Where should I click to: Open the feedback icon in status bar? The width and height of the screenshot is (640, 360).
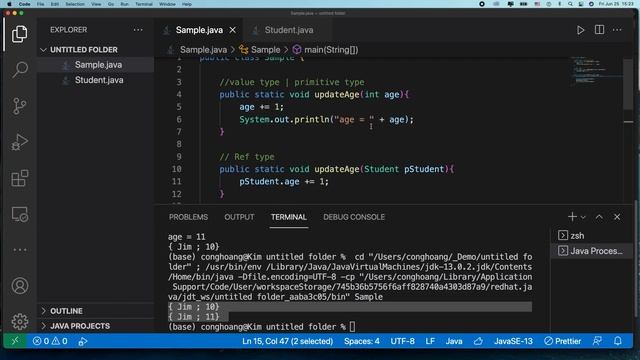pos(597,341)
